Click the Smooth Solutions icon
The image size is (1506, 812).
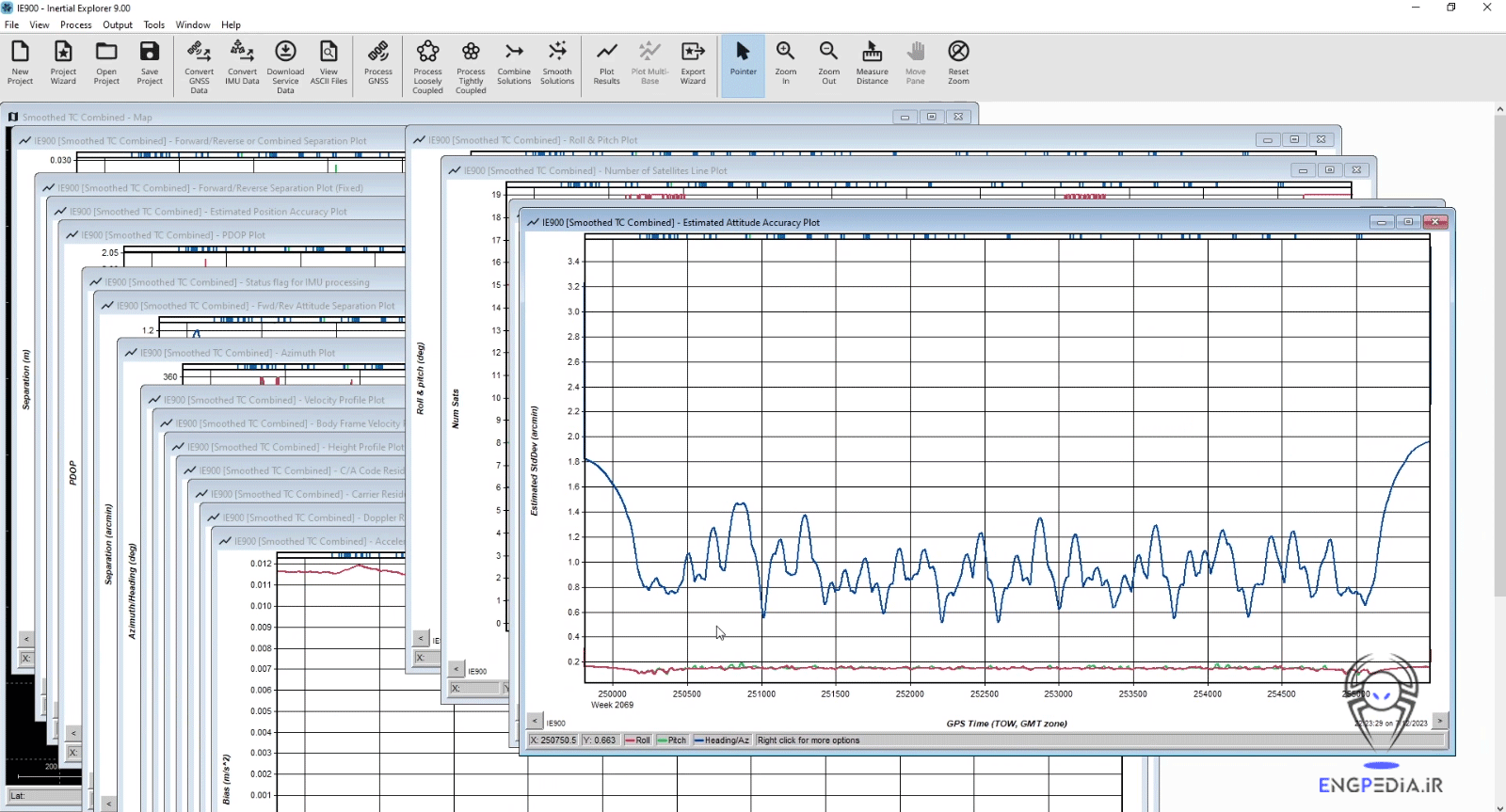(557, 63)
